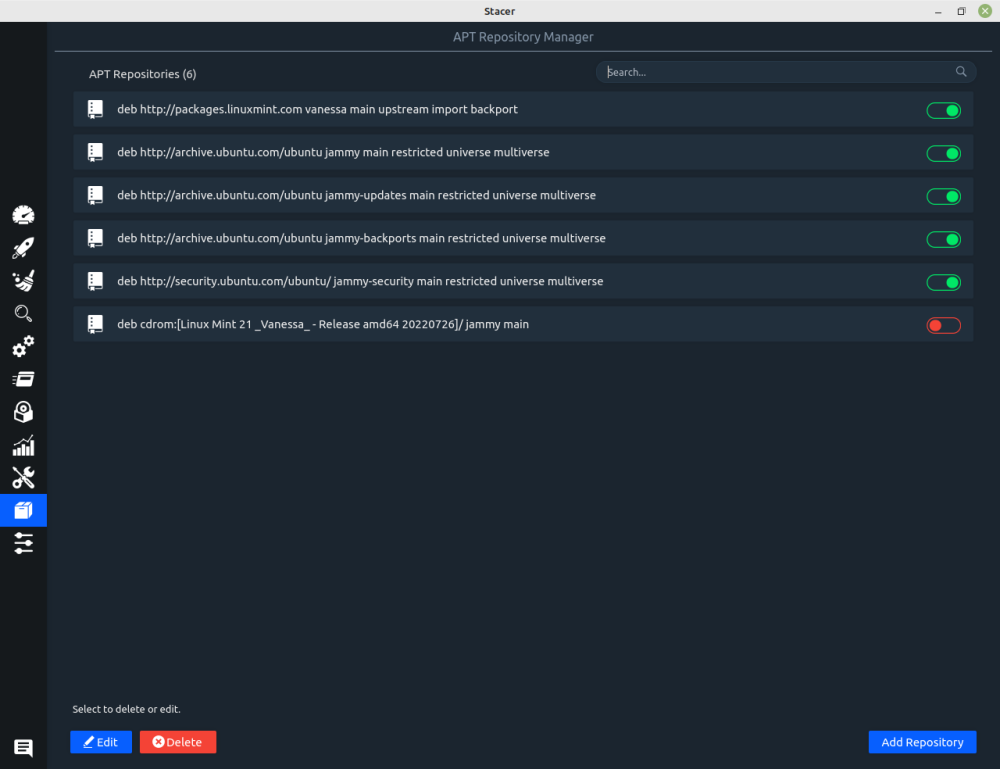Open Startup Apps rocket icon

pos(24,248)
